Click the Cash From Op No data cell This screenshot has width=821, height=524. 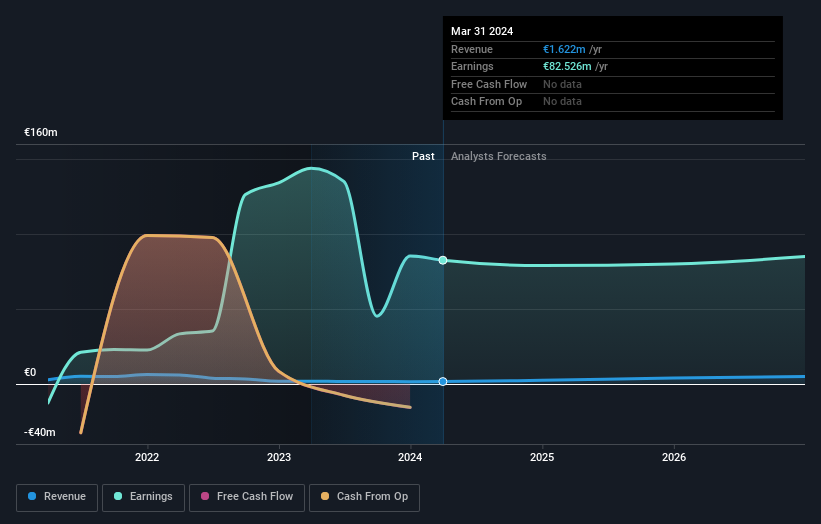point(562,102)
